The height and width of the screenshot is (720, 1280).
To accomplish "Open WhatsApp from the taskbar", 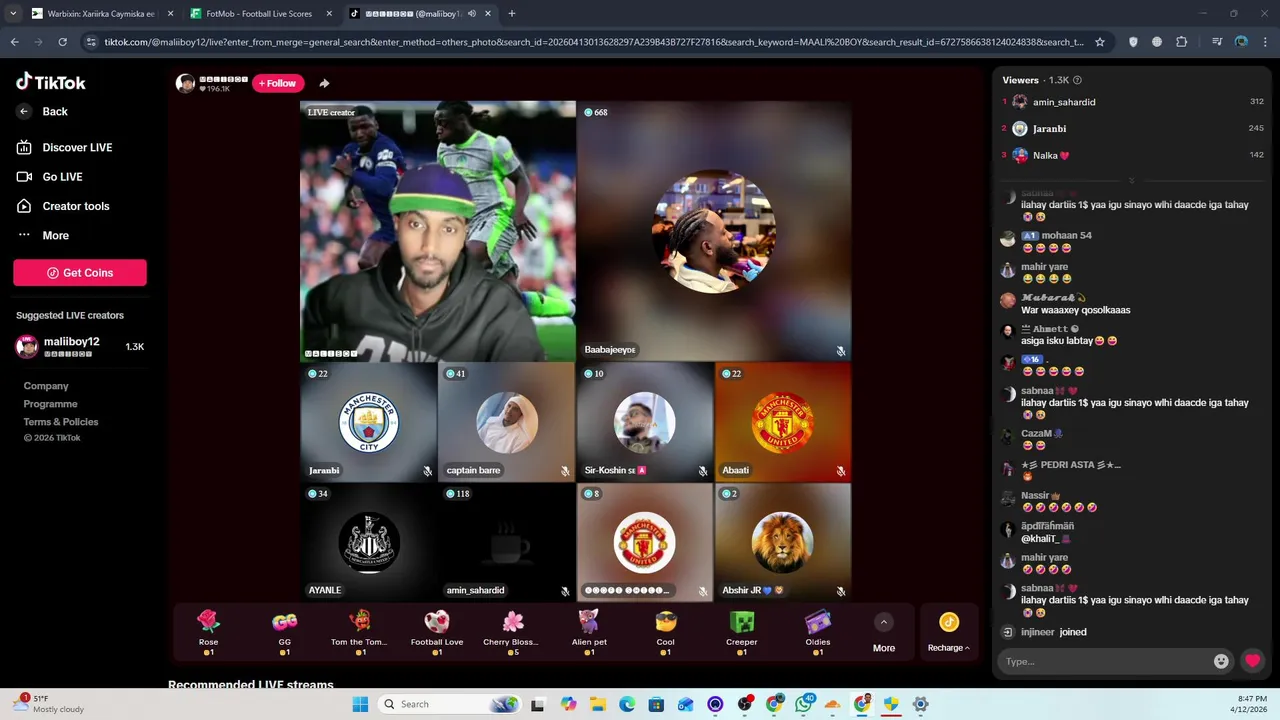I will tap(803, 704).
